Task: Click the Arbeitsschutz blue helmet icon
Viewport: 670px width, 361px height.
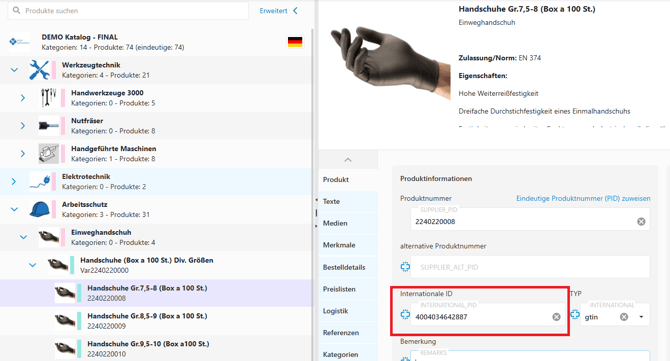Action: [x=39, y=209]
